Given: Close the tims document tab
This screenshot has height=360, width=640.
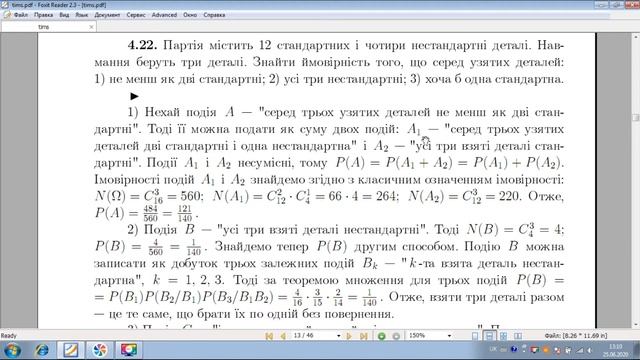Looking at the screenshot, I should tap(91, 27).
